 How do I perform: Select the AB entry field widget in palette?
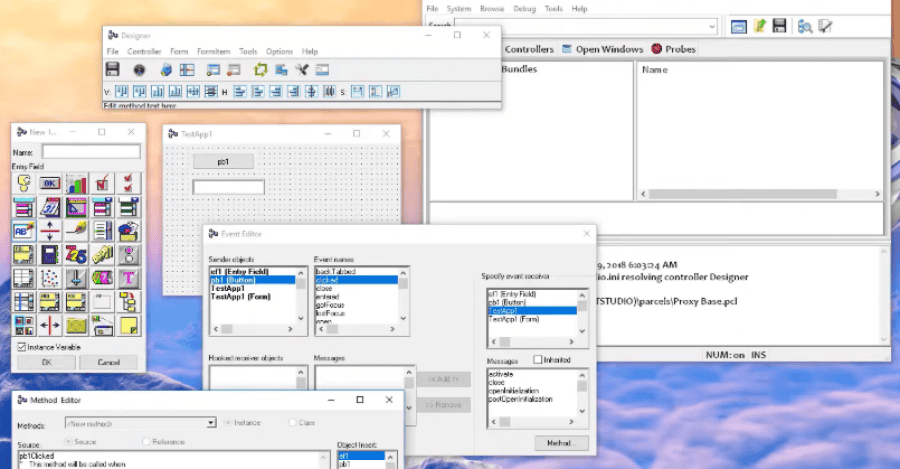pos(24,231)
